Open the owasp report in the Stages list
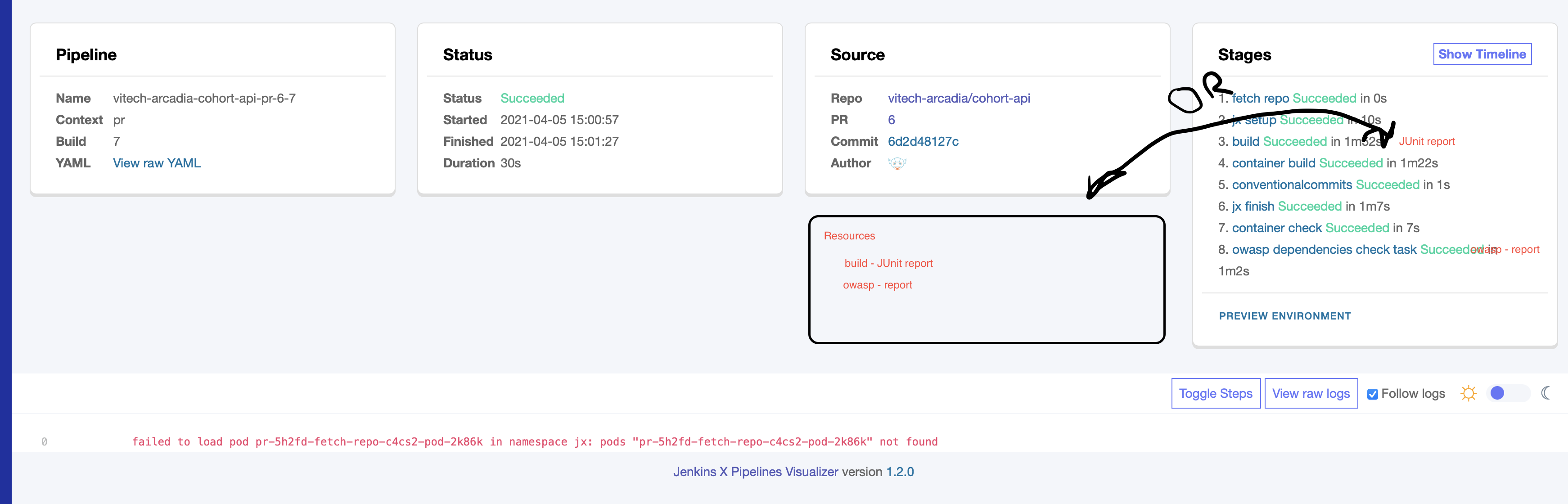1568x504 pixels. tap(1505, 250)
